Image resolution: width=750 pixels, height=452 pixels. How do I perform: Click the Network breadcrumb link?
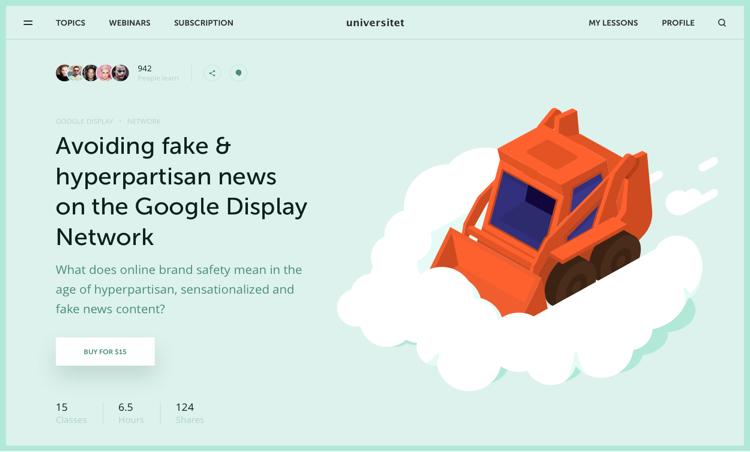tap(143, 121)
